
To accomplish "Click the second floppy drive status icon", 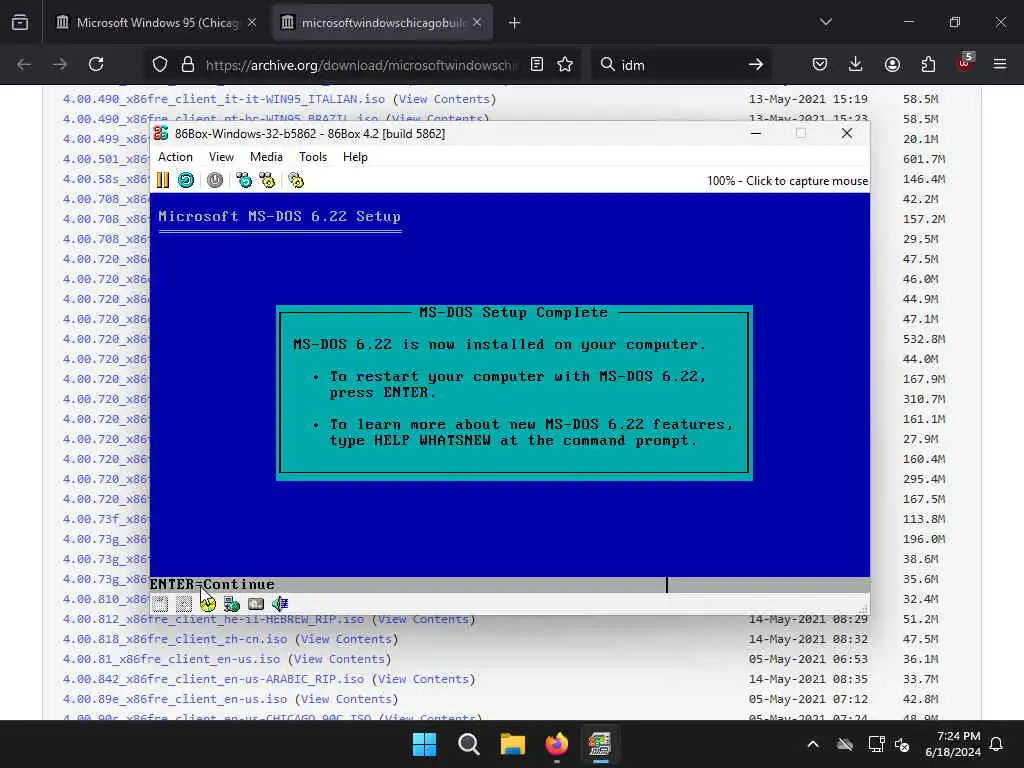I will [x=184, y=604].
